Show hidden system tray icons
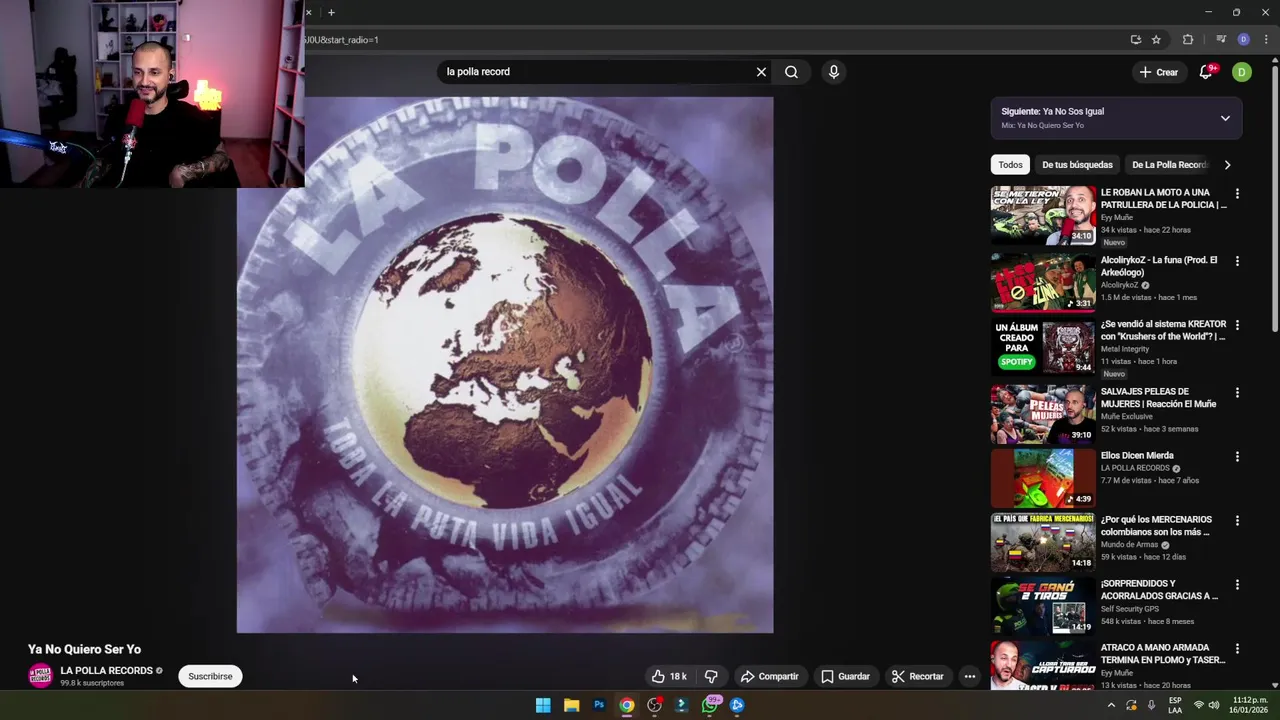 pos(1111,705)
